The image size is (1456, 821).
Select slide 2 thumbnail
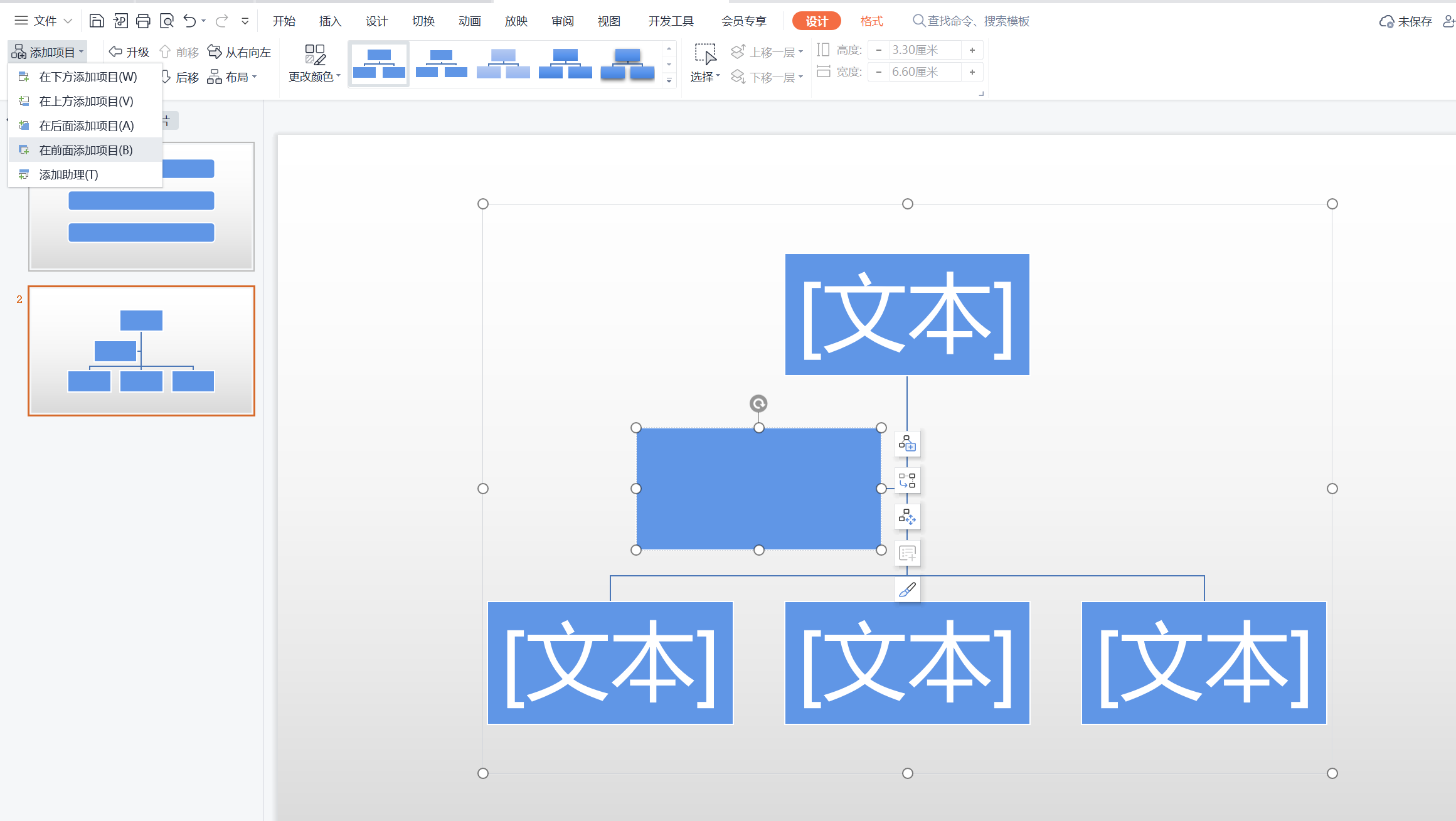(141, 351)
